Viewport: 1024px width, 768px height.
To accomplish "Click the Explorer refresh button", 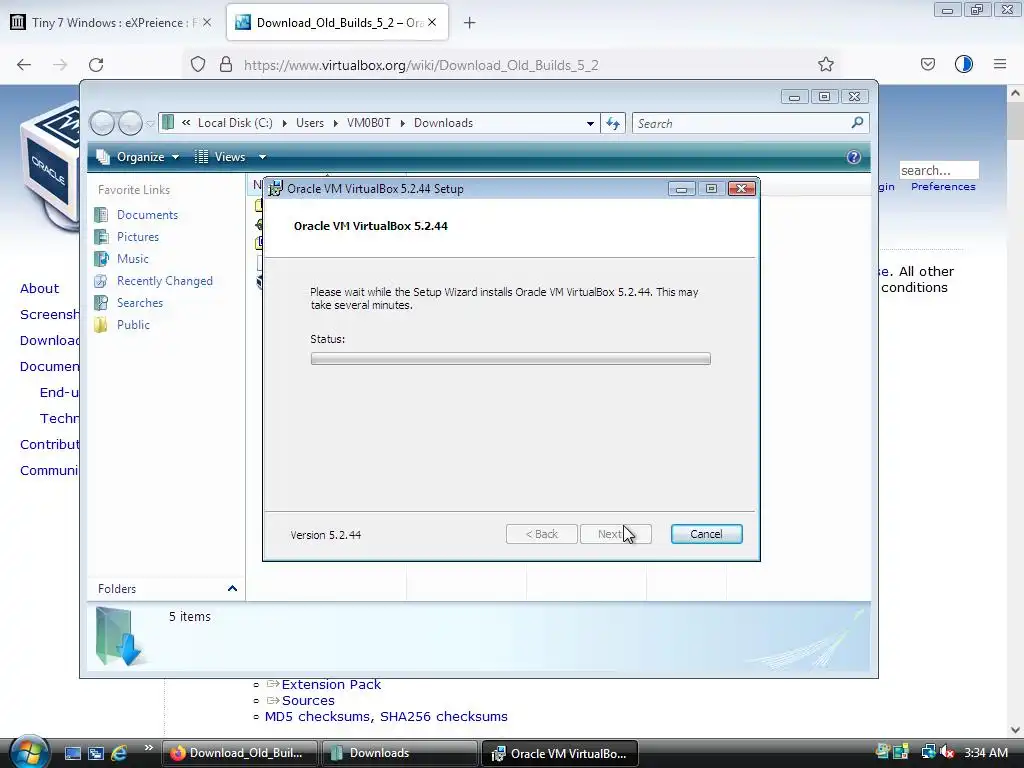I will click(x=613, y=123).
